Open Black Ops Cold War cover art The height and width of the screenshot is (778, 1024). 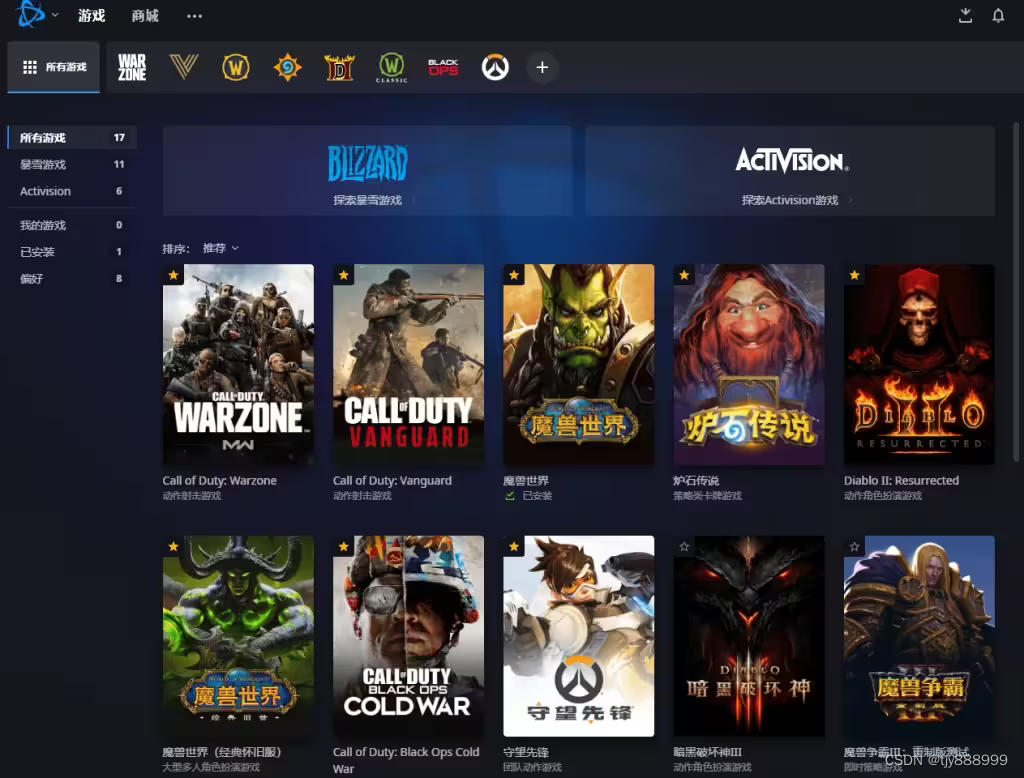coord(409,636)
